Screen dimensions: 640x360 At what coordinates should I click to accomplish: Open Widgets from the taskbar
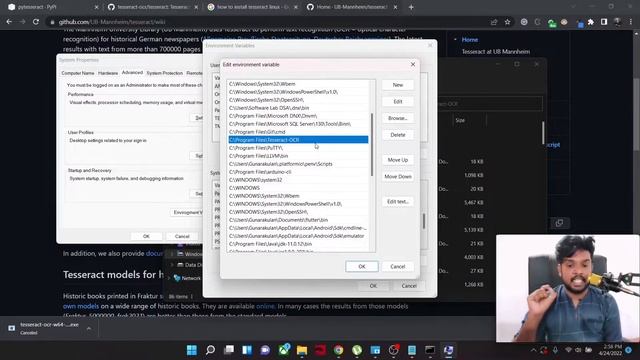click(x=247, y=350)
